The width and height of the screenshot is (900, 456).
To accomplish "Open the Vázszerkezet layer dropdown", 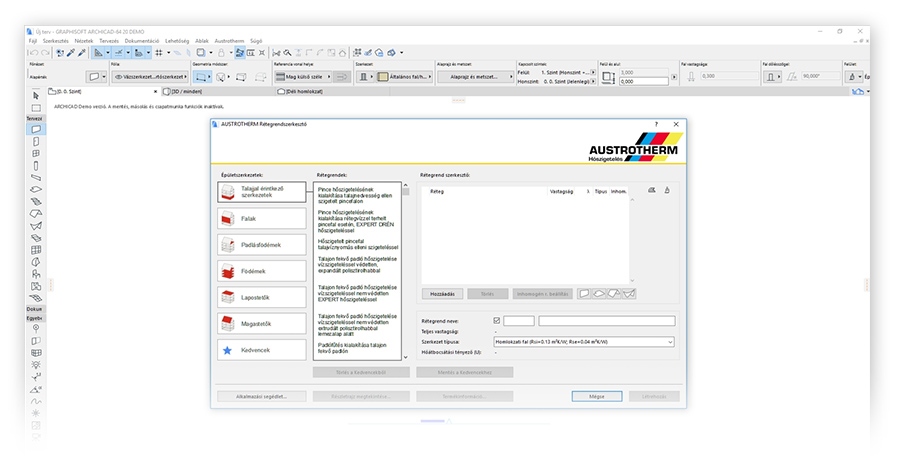I will click(x=151, y=76).
